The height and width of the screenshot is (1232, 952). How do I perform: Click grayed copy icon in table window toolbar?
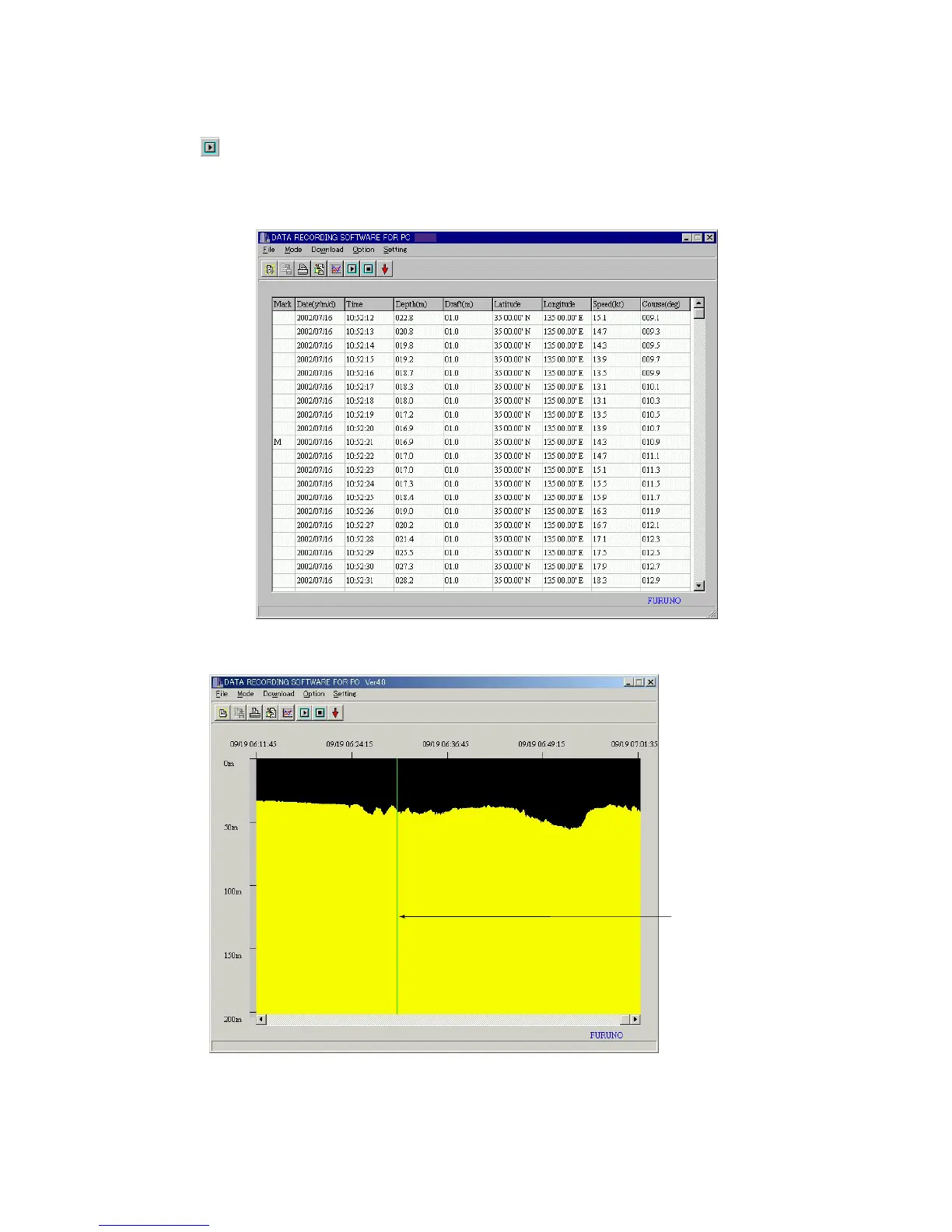(286, 269)
